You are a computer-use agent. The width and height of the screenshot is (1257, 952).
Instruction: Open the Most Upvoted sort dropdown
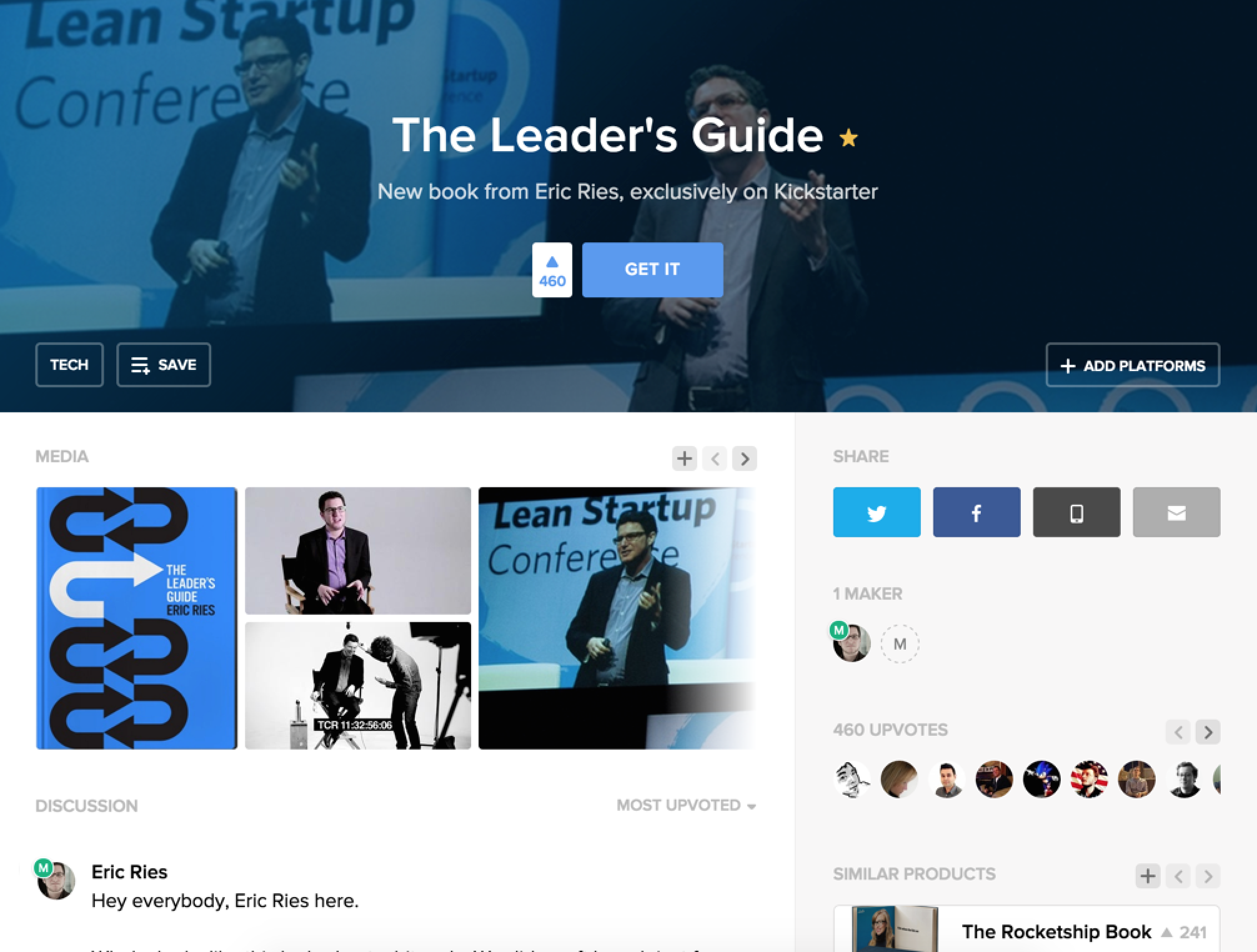(686, 805)
